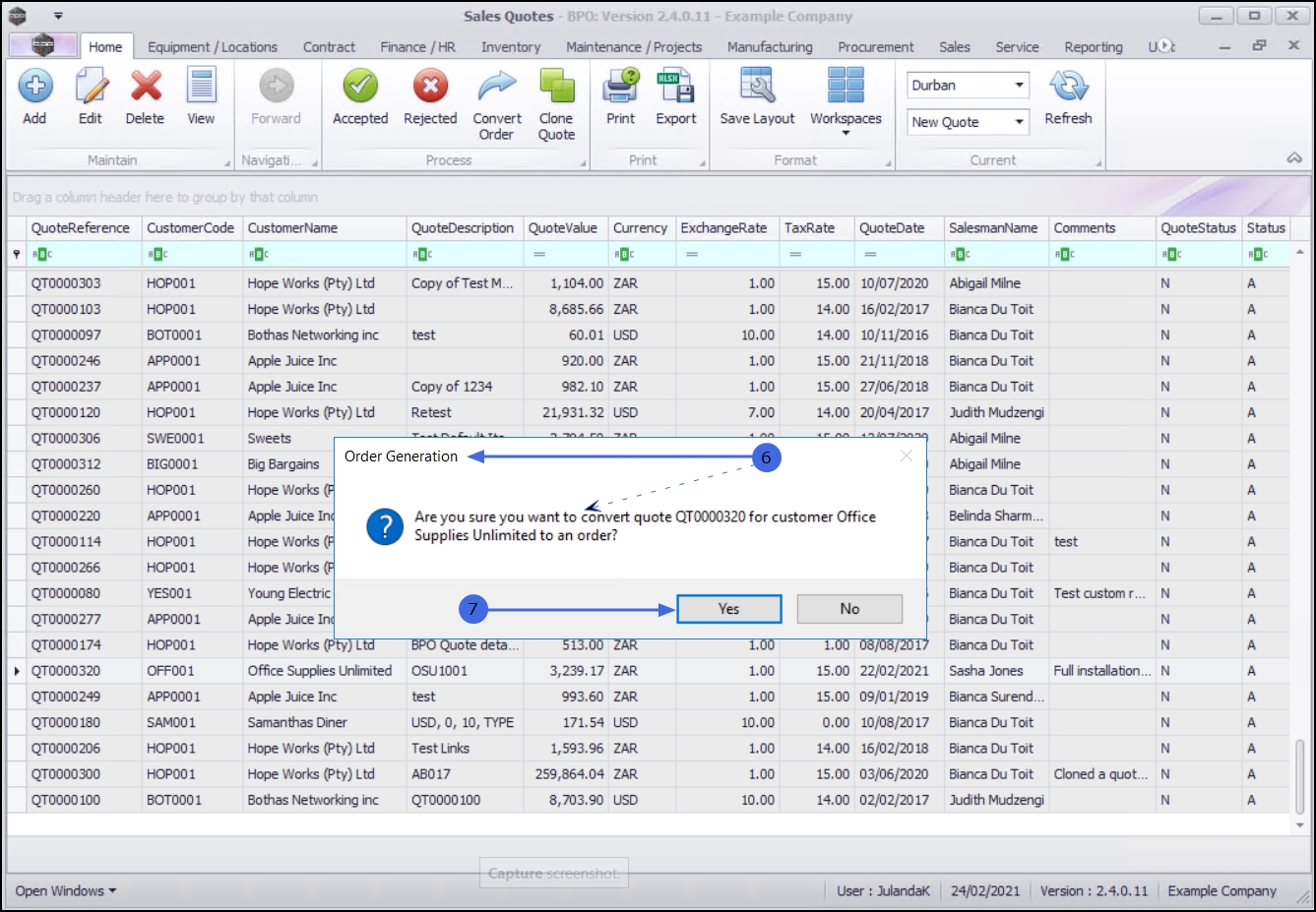Click the CustomerName filter field
The width and height of the screenshot is (1316, 912).
325,254
